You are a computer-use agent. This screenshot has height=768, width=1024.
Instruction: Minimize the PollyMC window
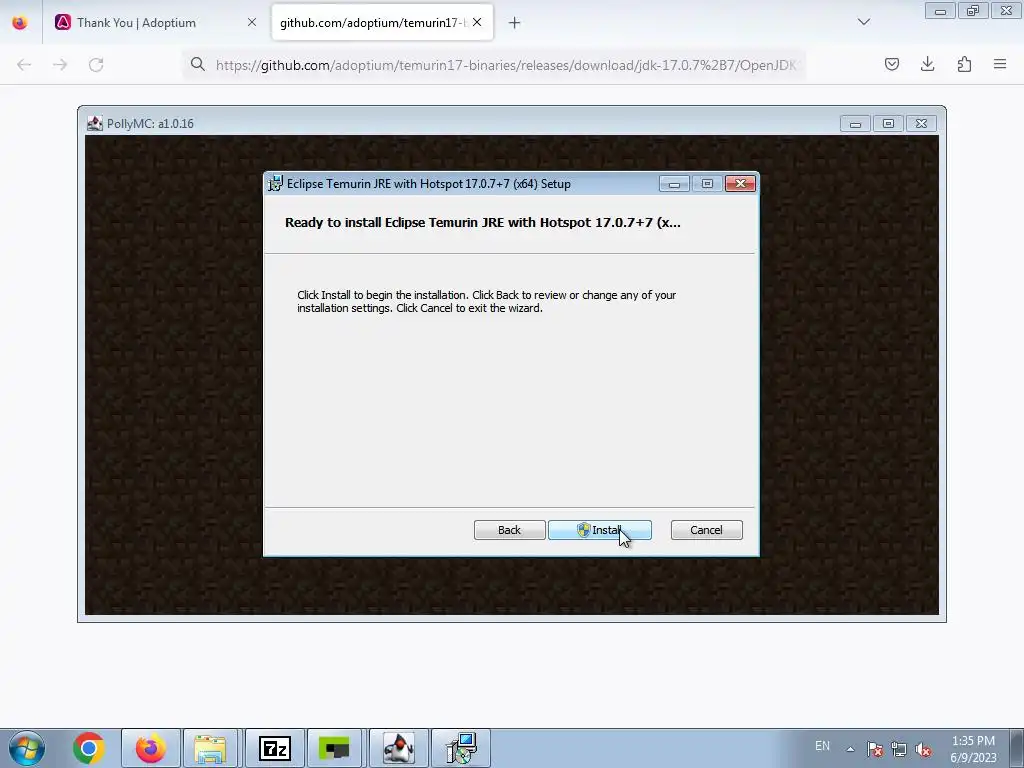pyautogui.click(x=855, y=123)
